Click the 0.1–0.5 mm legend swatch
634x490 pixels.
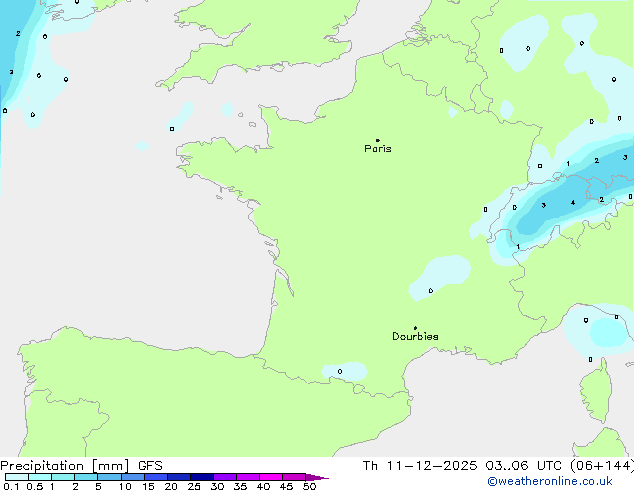pos(17,477)
